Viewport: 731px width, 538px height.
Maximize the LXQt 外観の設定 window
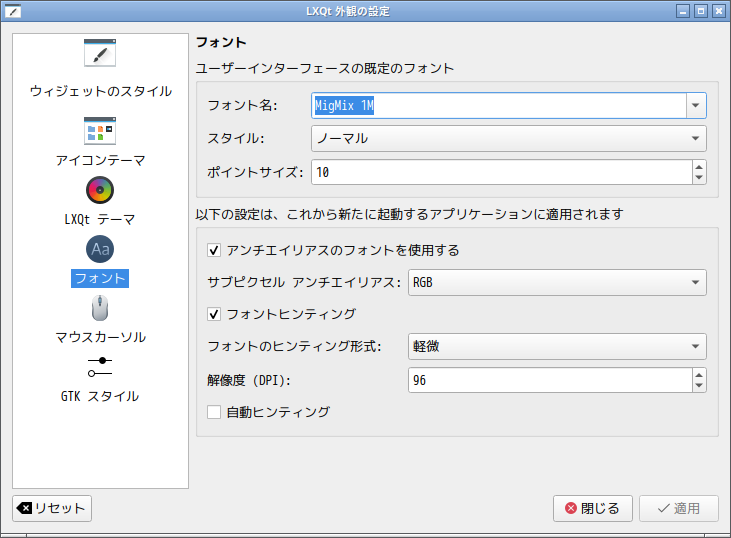(x=701, y=11)
